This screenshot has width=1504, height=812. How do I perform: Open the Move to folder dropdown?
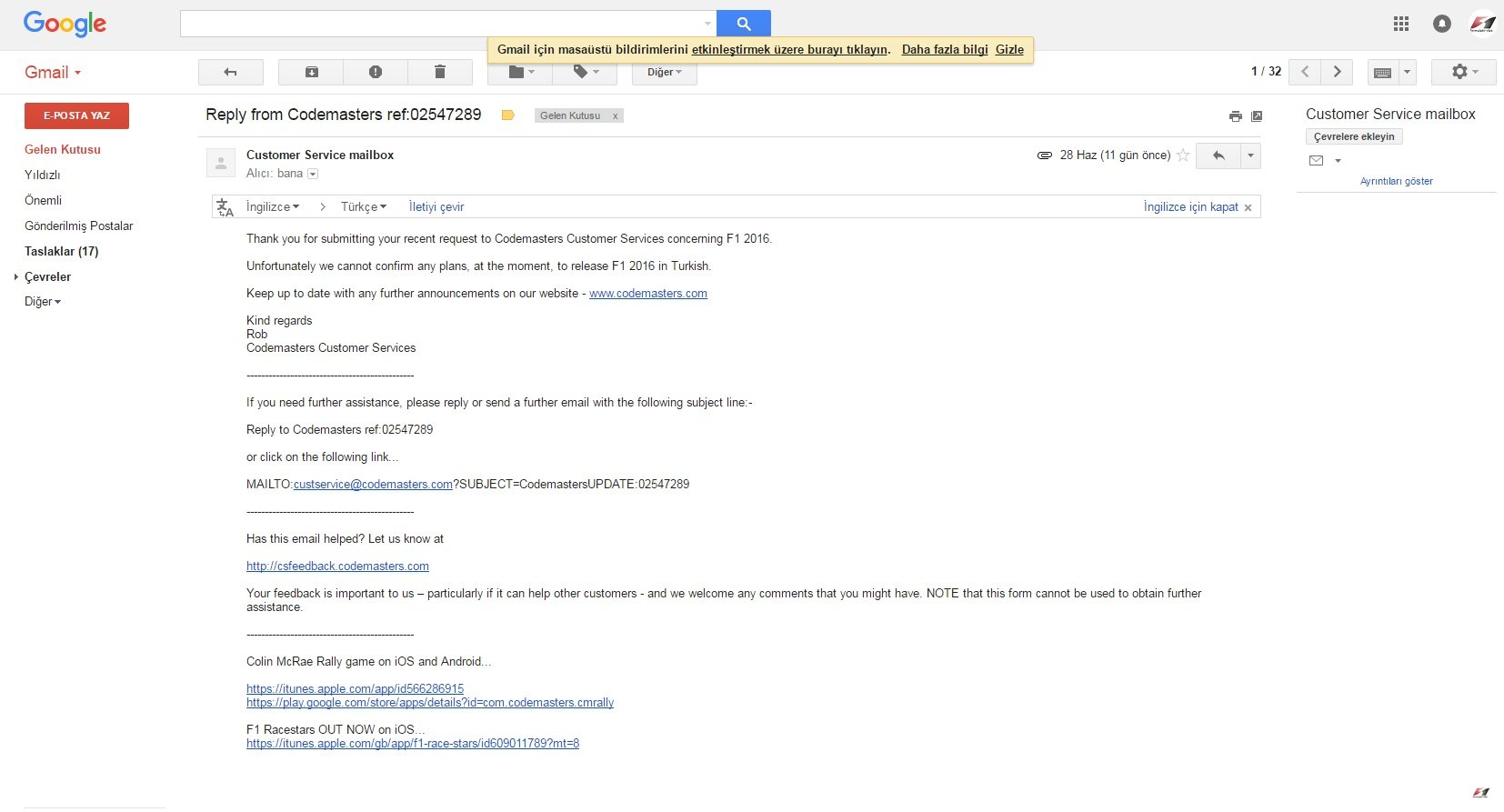[x=521, y=72]
